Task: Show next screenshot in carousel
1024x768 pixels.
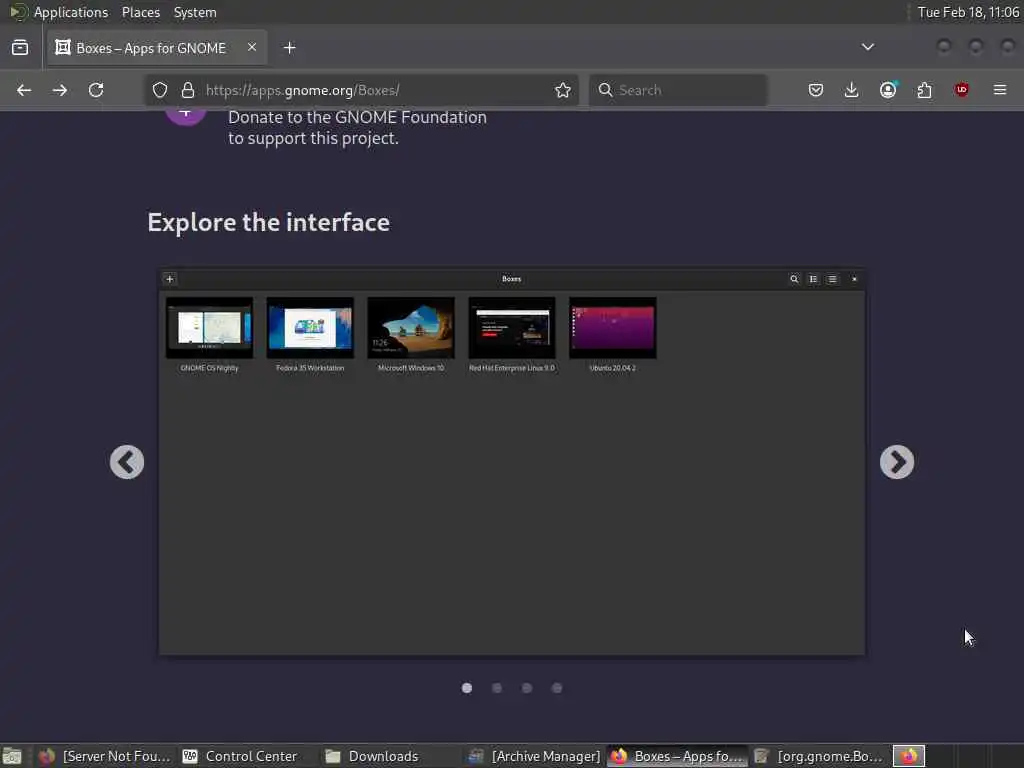Action: (x=897, y=462)
